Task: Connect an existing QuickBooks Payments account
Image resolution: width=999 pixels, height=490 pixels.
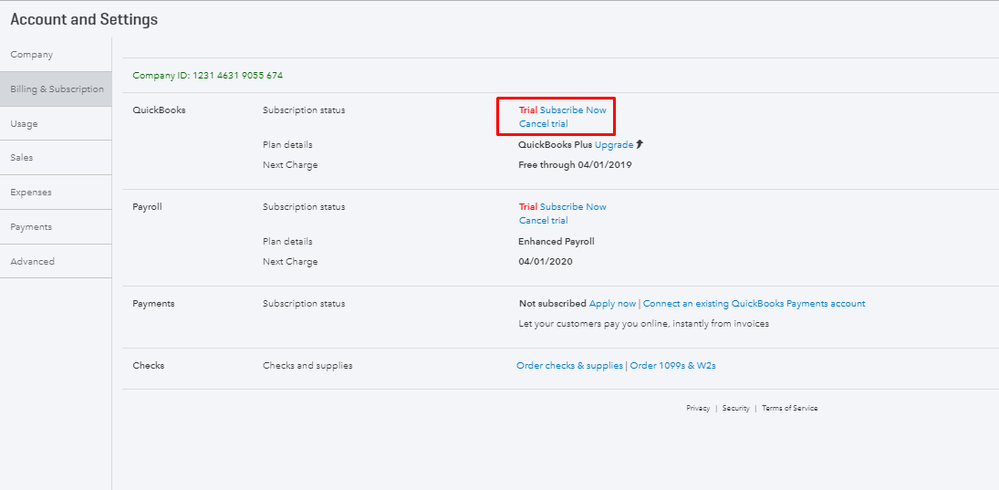Action: tap(754, 304)
